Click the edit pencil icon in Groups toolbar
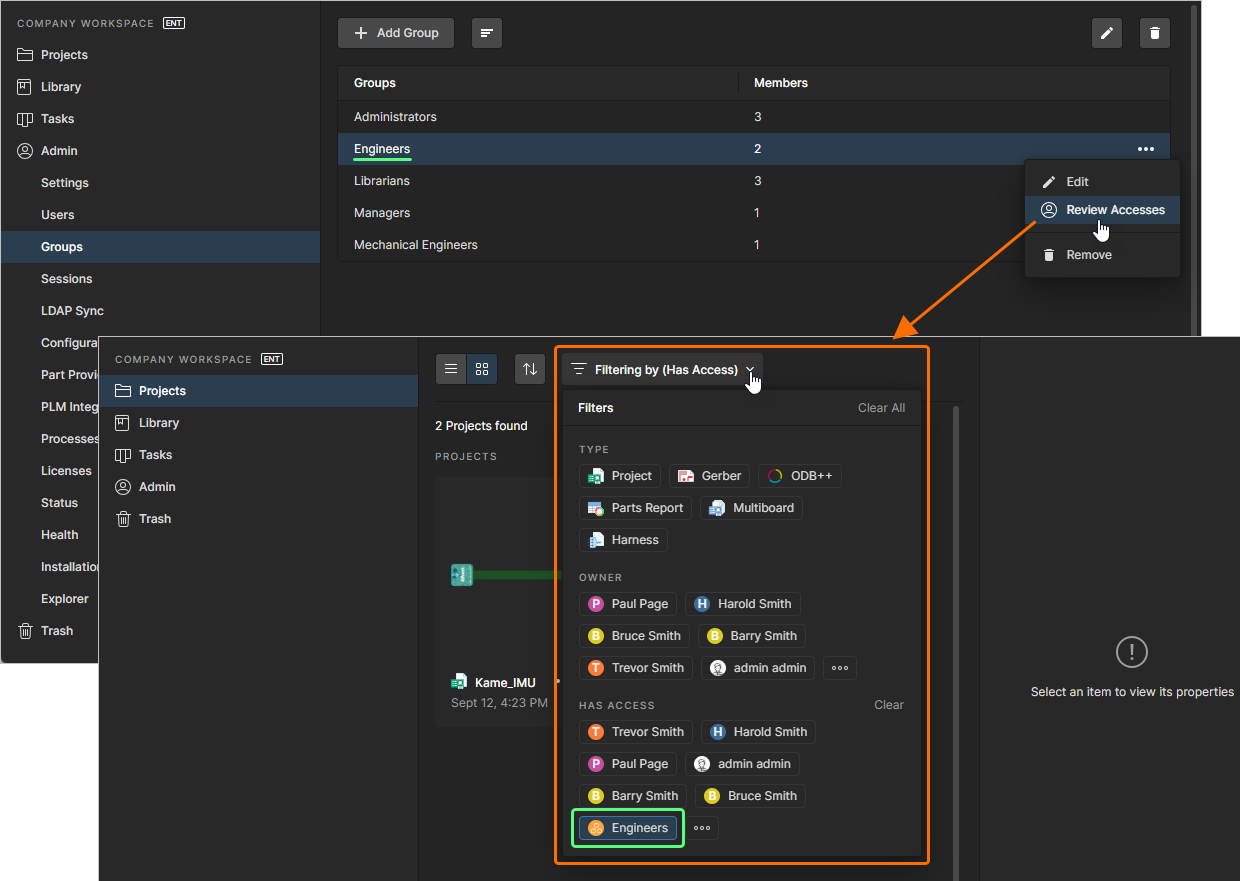 pos(1107,33)
